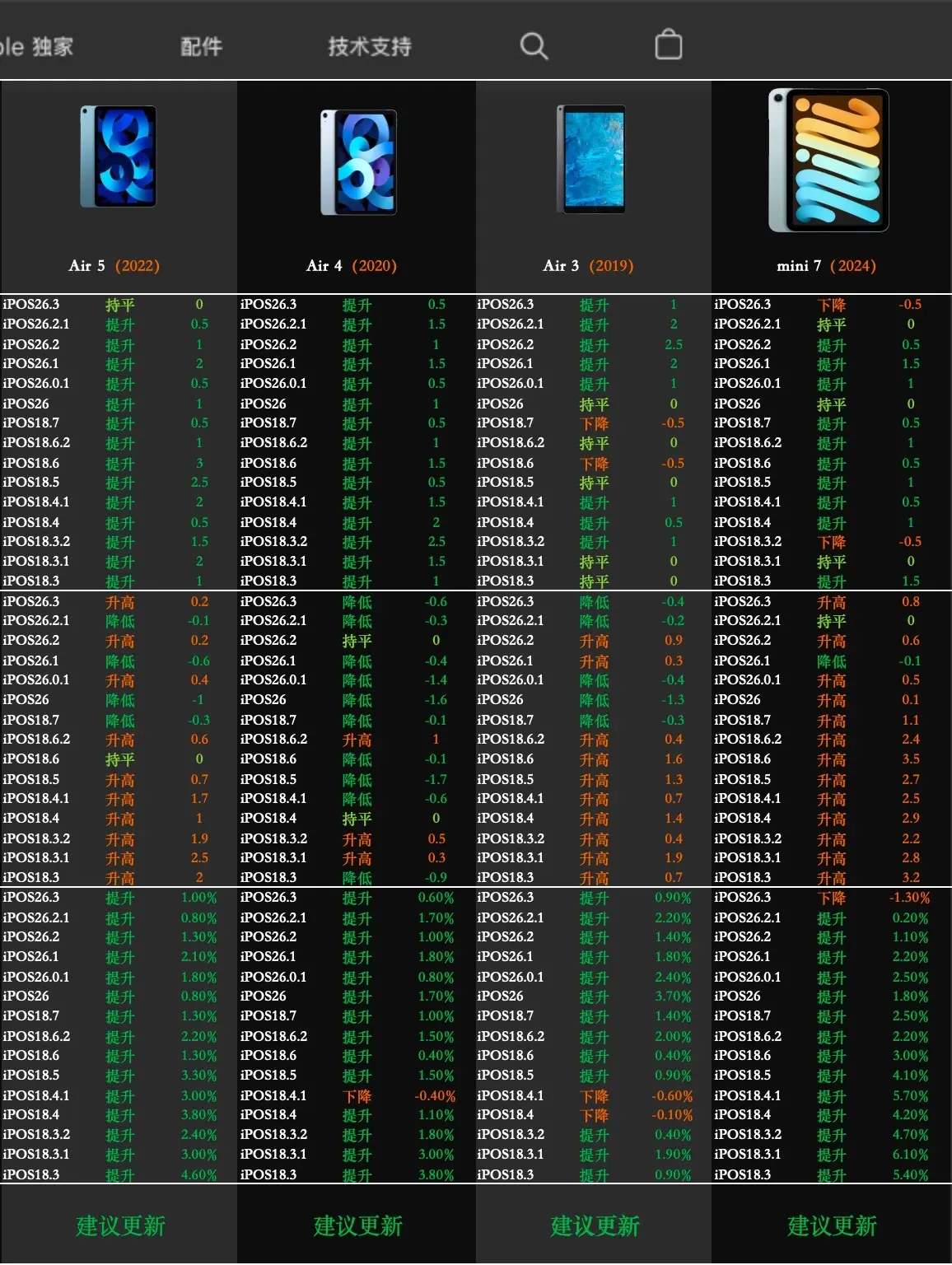Select the 下降 label beside -0.10% in Air 3
952x1265 pixels.
[594, 1115]
